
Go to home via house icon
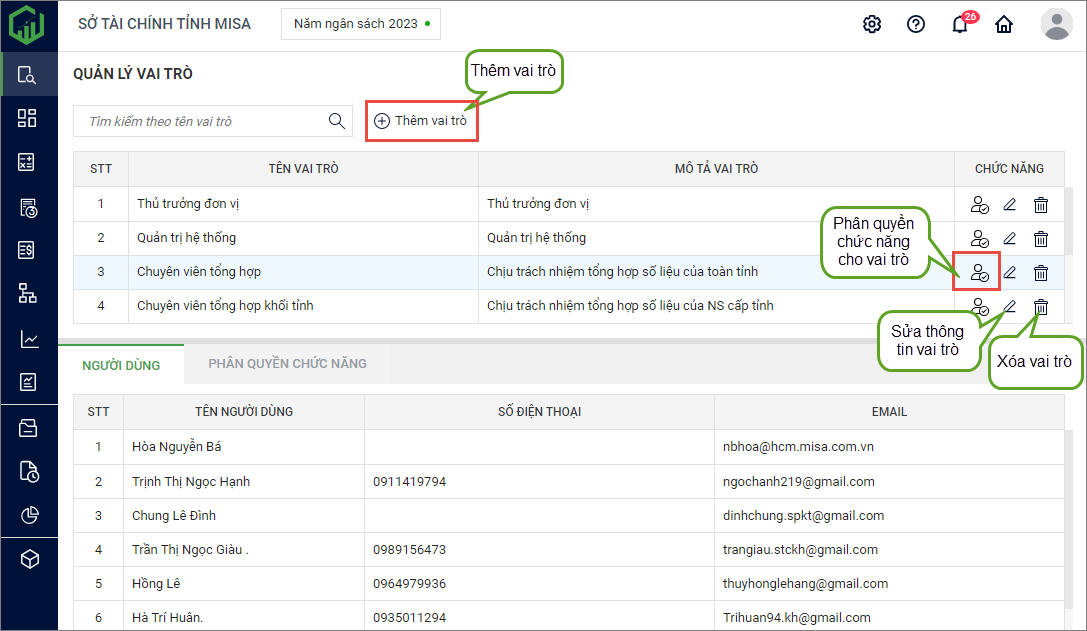coord(1003,24)
